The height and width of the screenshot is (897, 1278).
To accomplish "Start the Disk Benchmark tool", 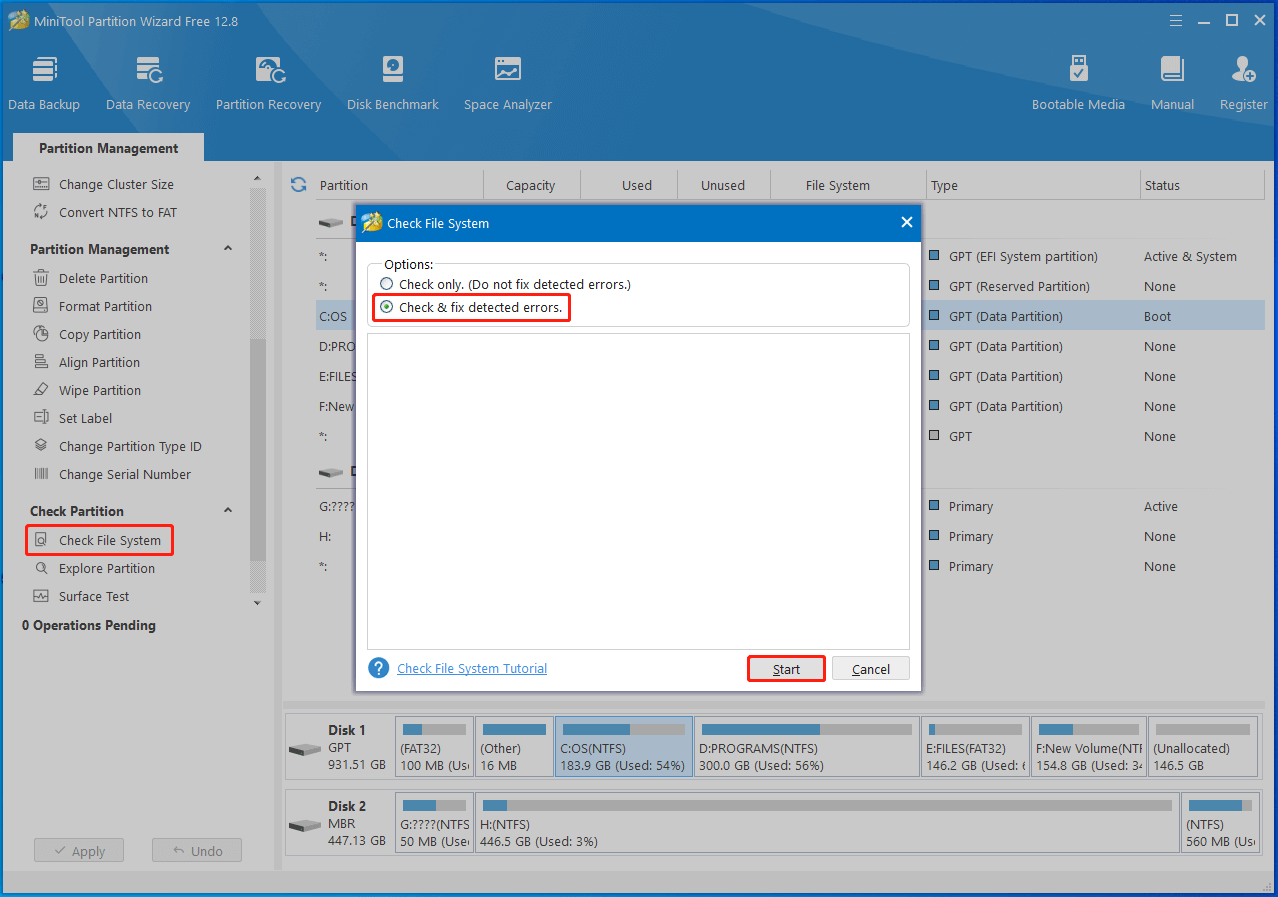I will [393, 84].
